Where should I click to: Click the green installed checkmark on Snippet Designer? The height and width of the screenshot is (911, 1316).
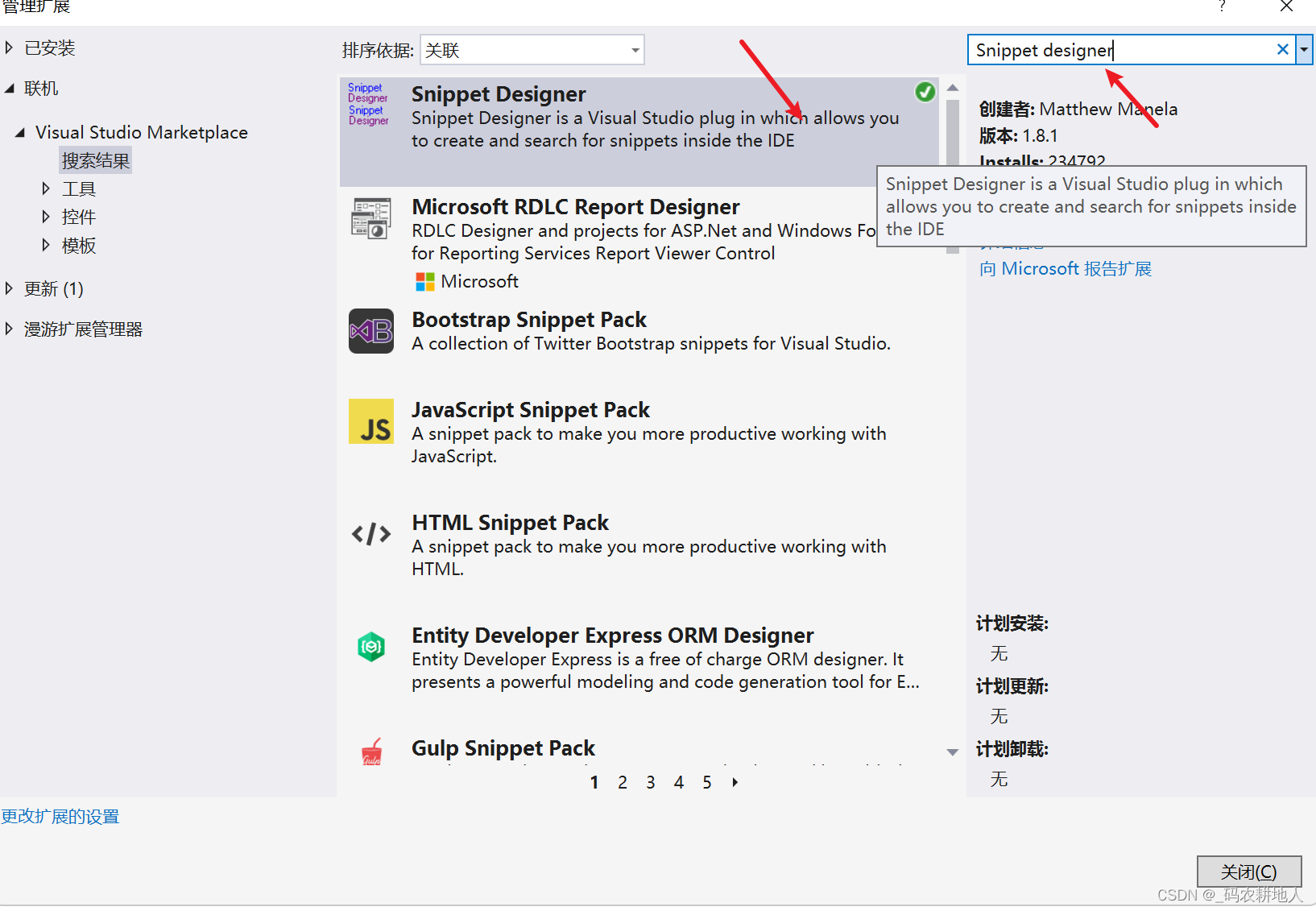click(x=925, y=92)
